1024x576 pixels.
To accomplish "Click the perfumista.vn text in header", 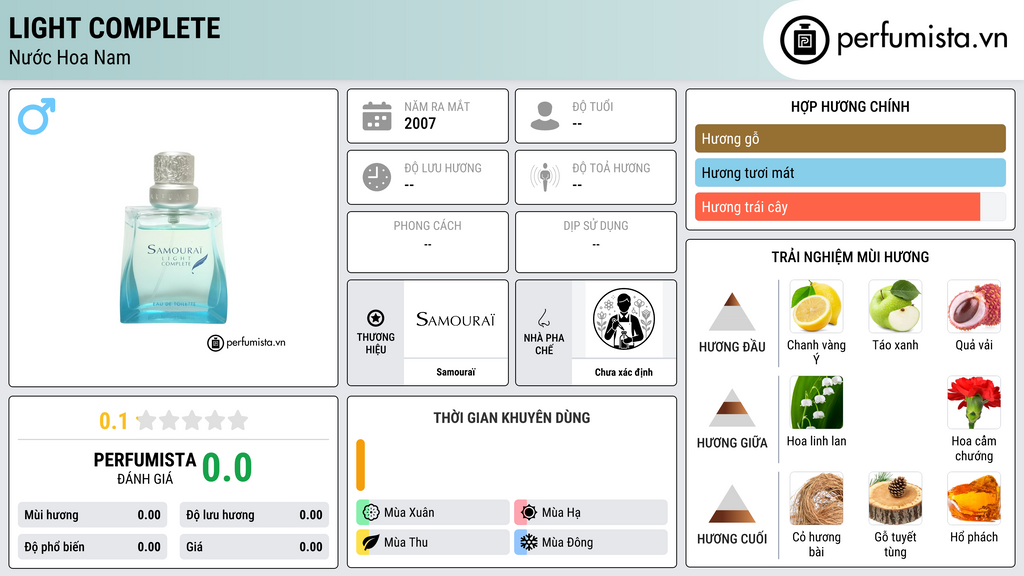I will pyautogui.click(x=922, y=39).
